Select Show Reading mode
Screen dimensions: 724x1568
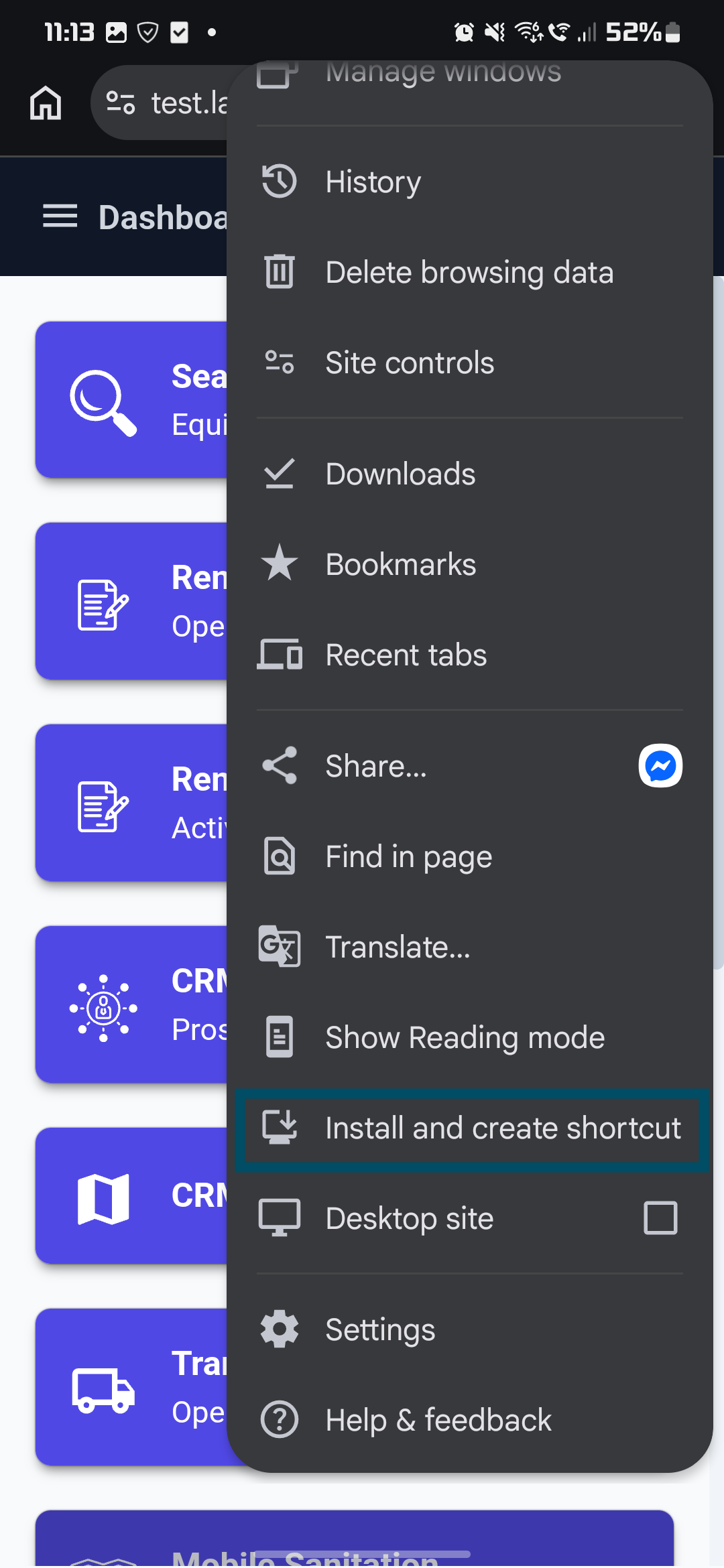click(x=469, y=1037)
